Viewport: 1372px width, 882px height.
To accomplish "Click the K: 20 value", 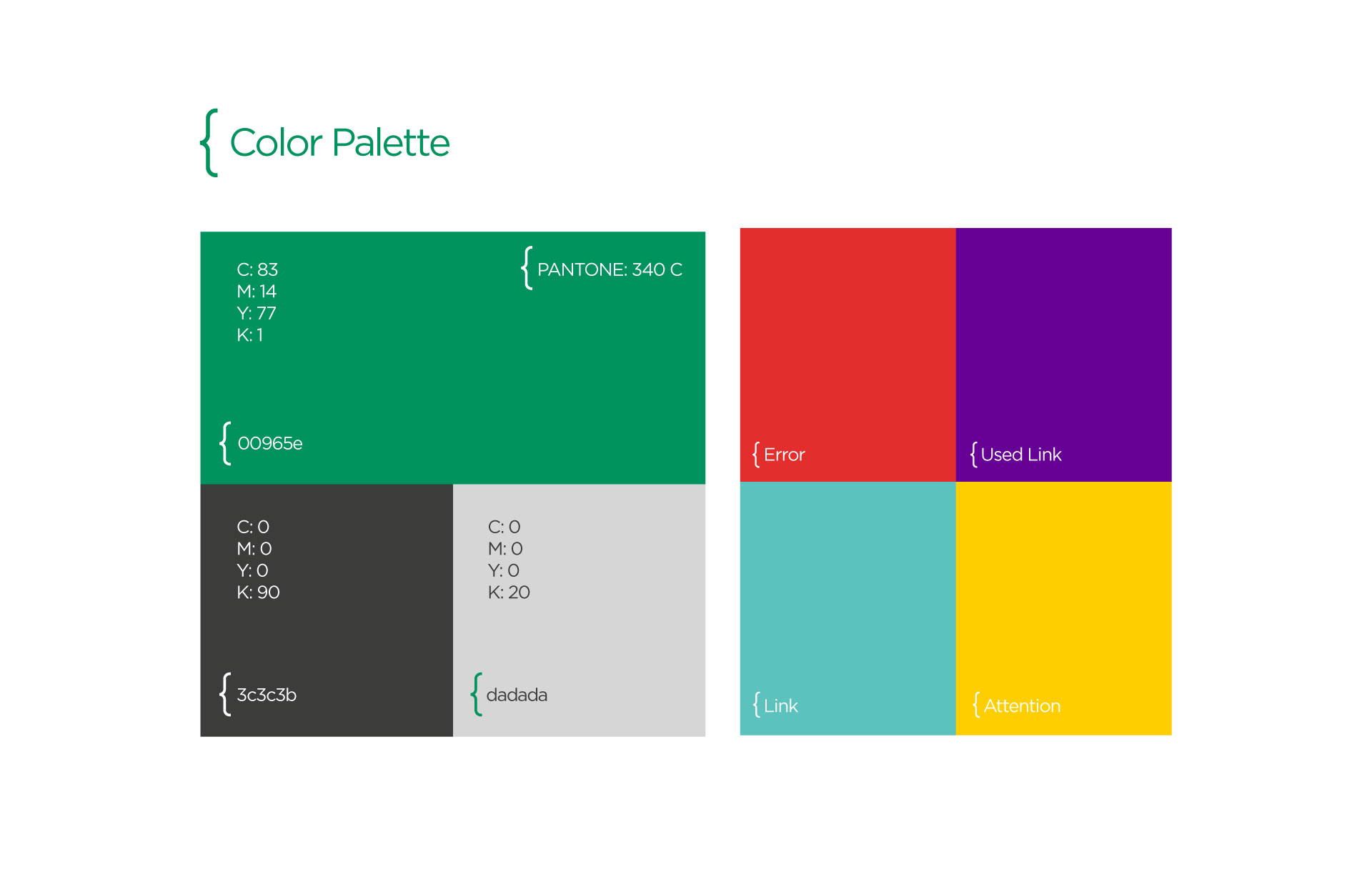I will point(509,593).
